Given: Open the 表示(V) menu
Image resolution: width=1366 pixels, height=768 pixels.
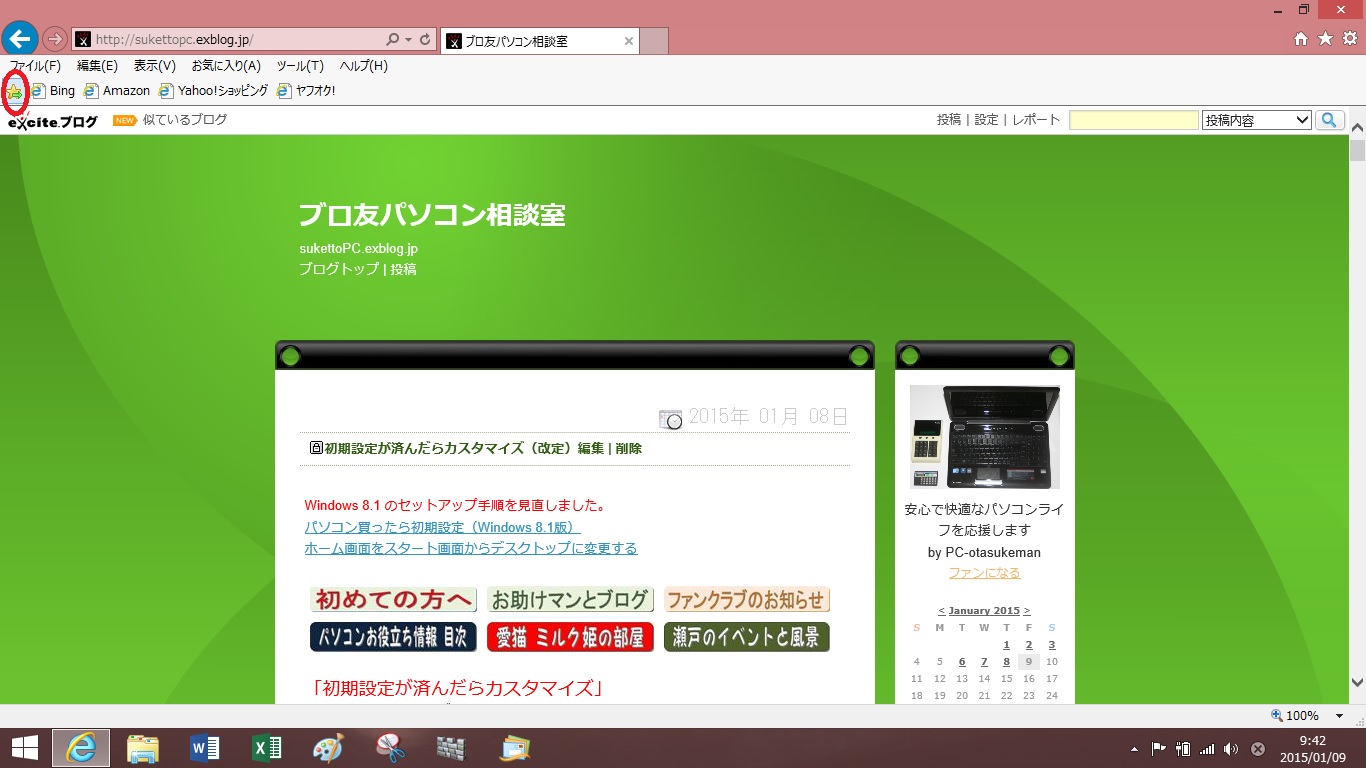Looking at the screenshot, I should pos(155,66).
